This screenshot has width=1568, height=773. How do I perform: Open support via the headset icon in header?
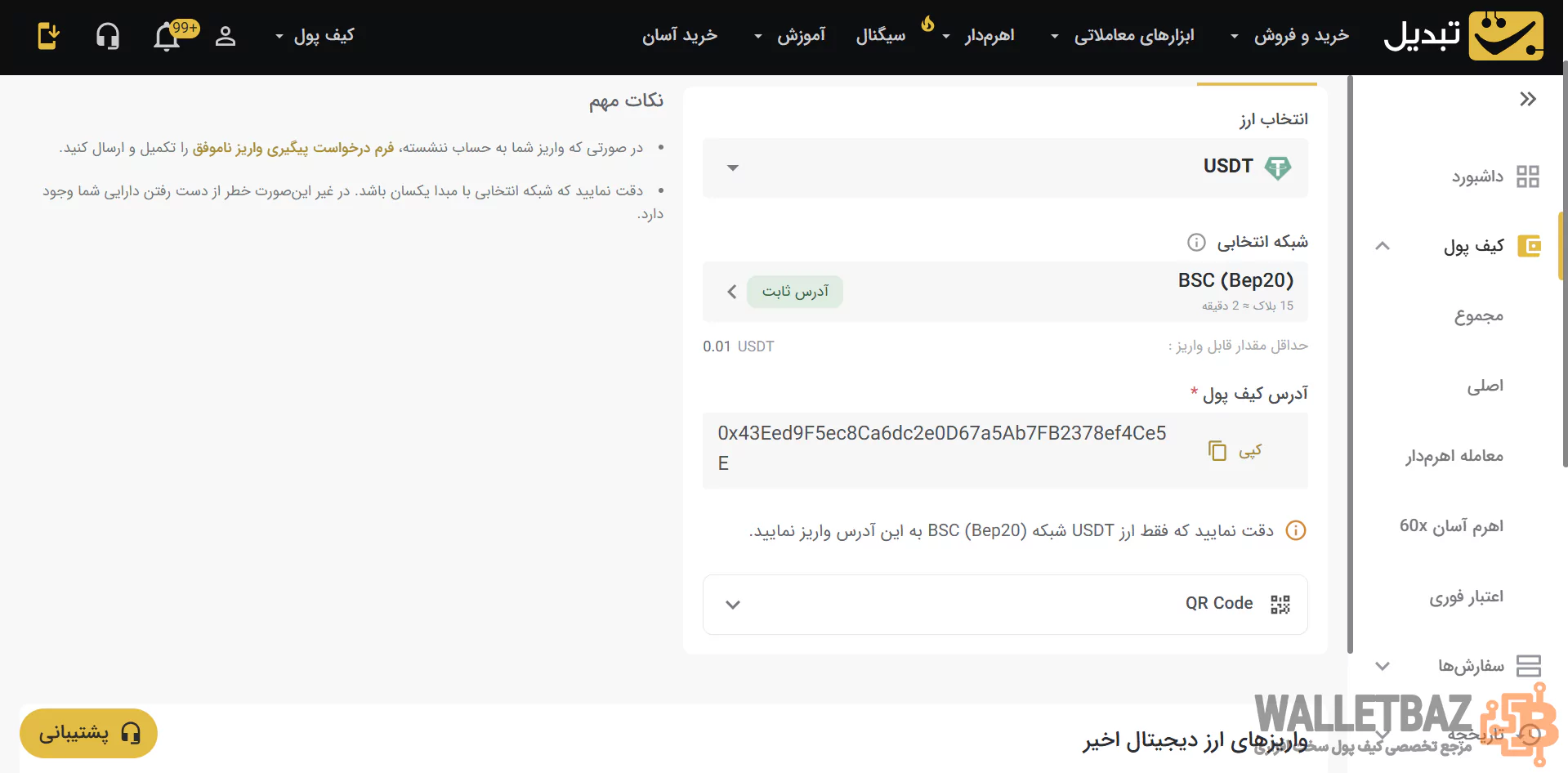108,37
